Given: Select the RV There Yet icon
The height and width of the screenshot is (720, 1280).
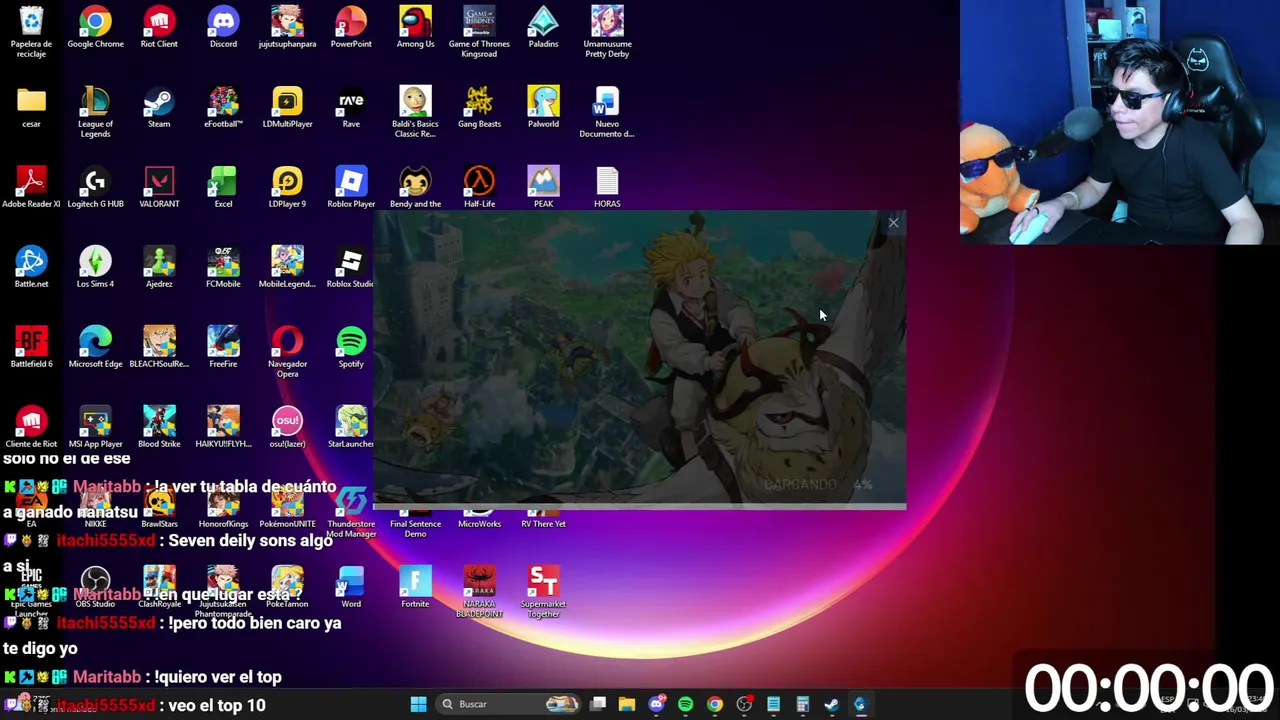Looking at the screenshot, I should pos(543,518).
